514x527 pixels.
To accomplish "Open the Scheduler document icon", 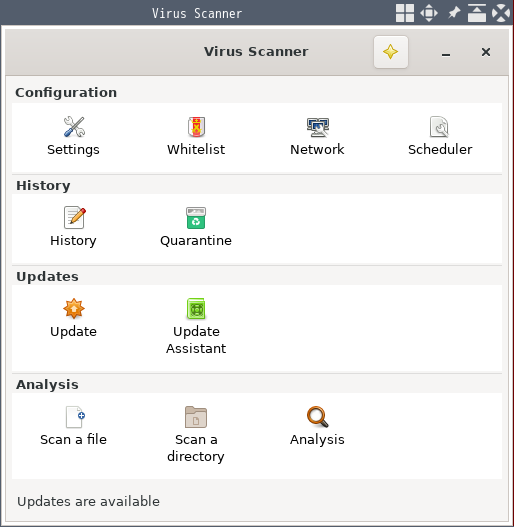I will pyautogui.click(x=439, y=127).
